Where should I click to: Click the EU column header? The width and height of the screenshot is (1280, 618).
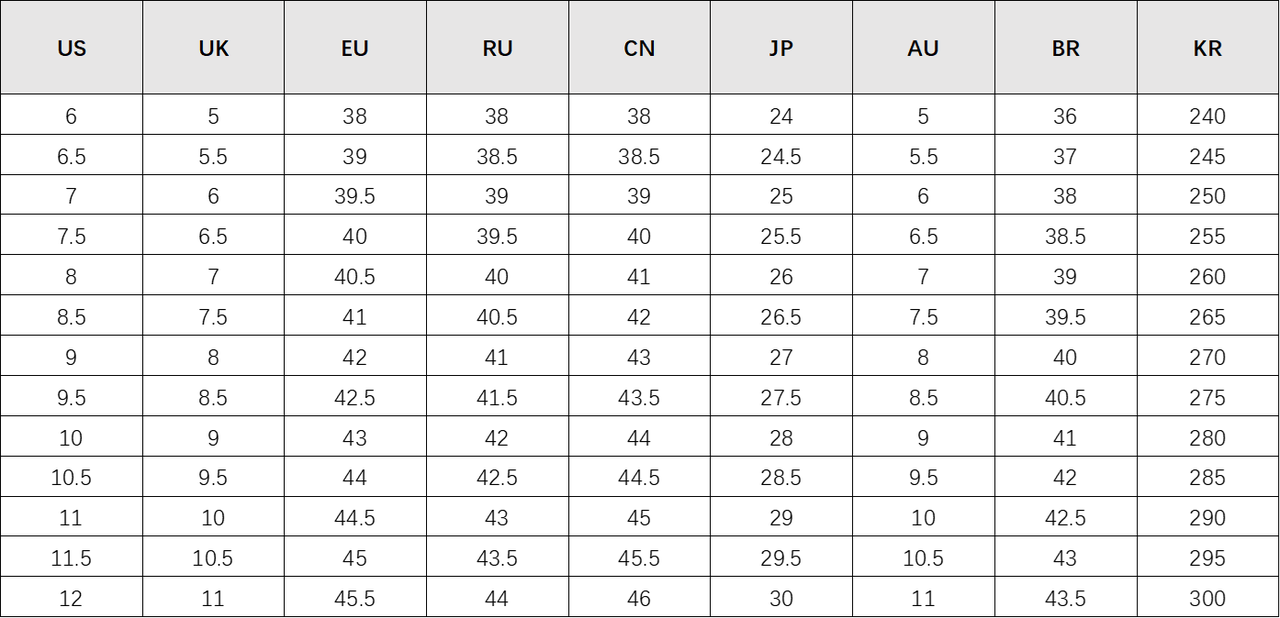pyautogui.click(x=355, y=48)
